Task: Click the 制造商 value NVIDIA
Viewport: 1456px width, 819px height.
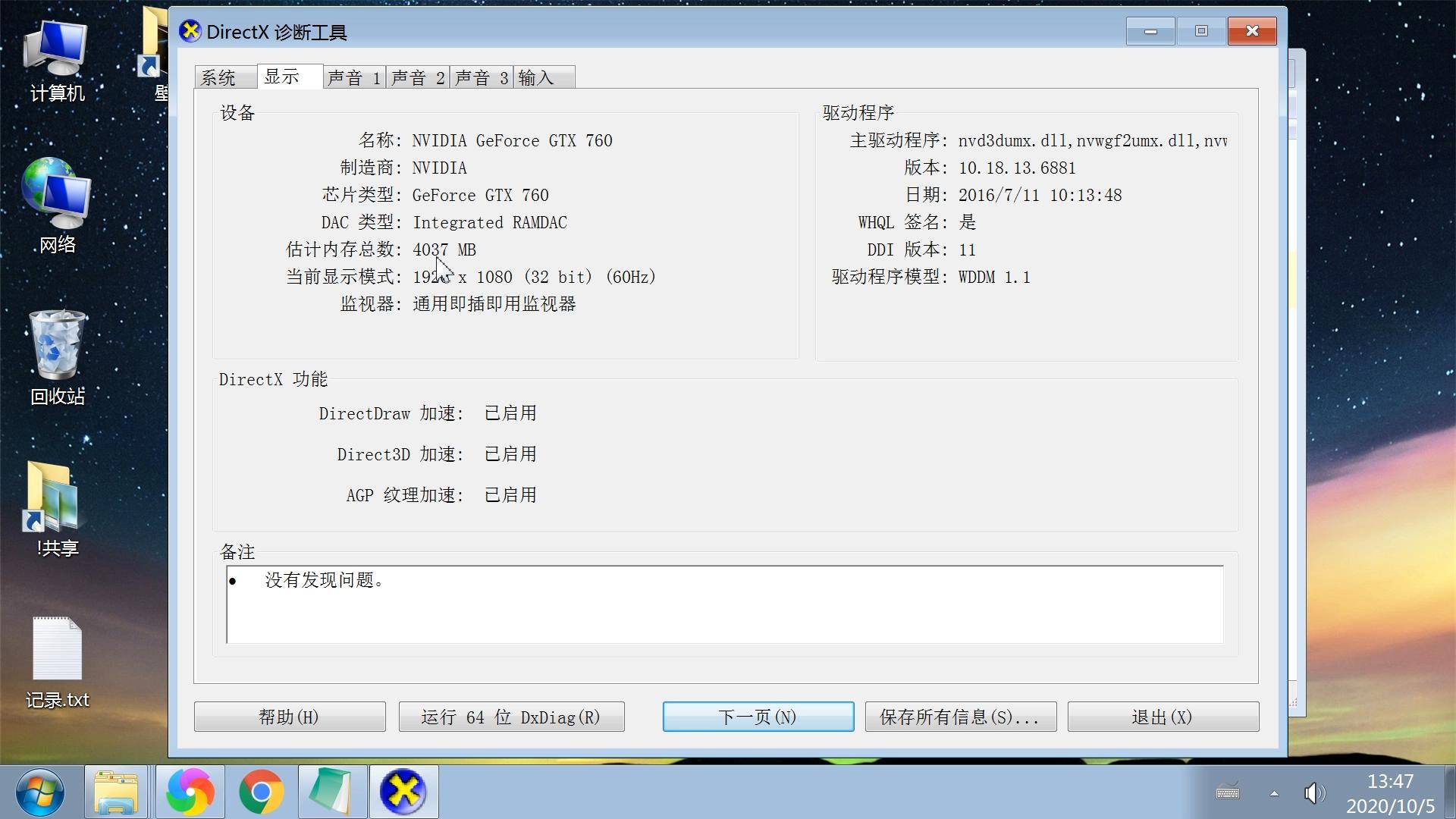Action: (439, 168)
